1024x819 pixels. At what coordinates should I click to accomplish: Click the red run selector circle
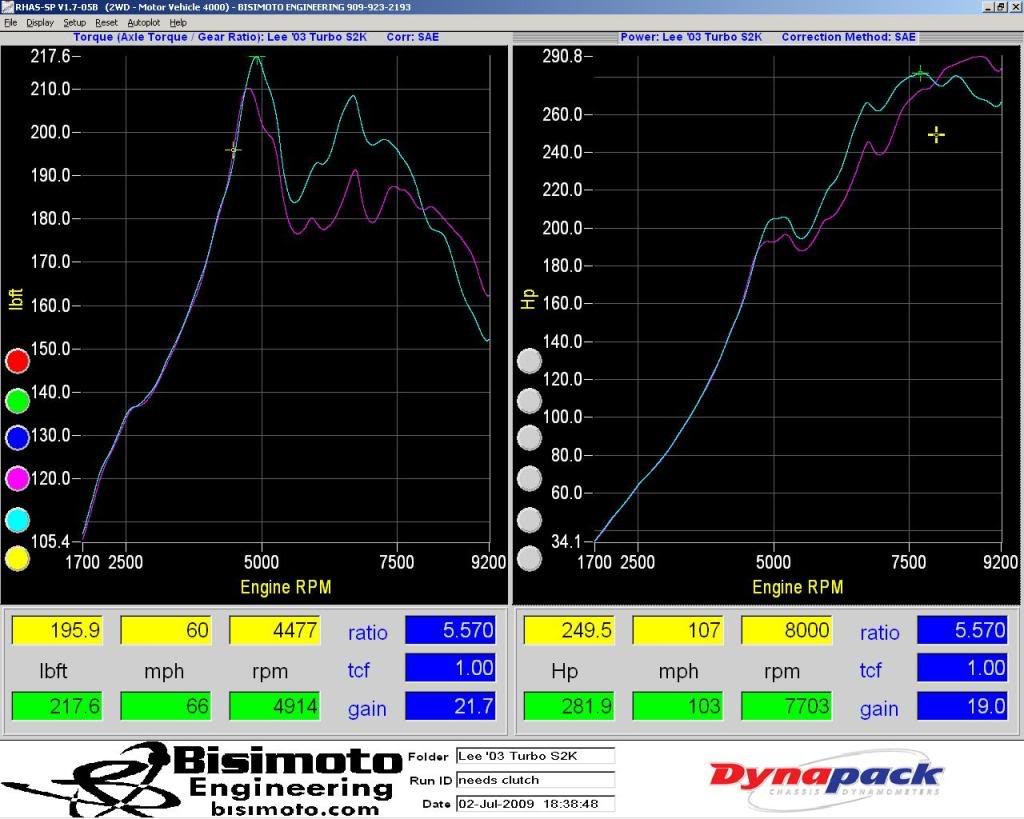click(x=17, y=361)
